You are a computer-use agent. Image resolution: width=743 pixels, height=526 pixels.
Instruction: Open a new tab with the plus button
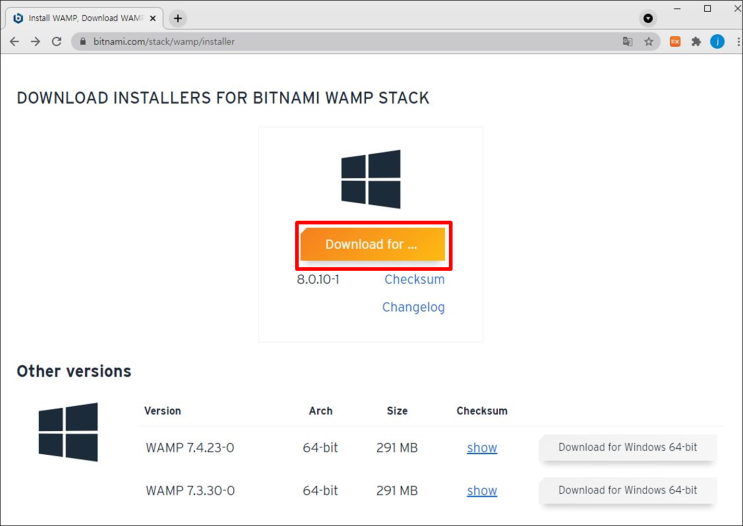[178, 18]
